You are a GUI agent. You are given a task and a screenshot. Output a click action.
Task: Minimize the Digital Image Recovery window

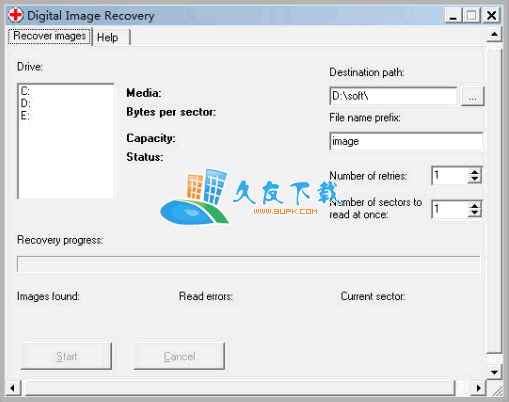tap(453, 15)
